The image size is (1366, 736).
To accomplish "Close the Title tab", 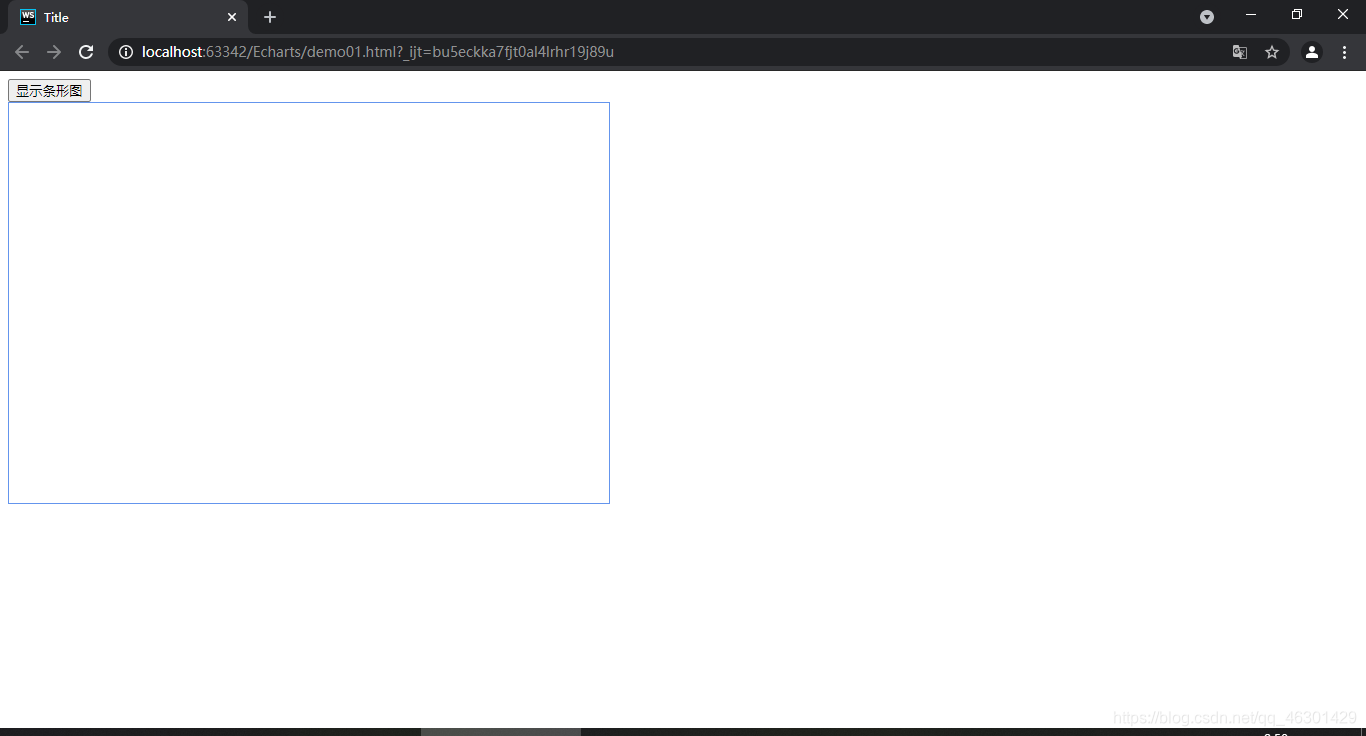I will point(232,17).
